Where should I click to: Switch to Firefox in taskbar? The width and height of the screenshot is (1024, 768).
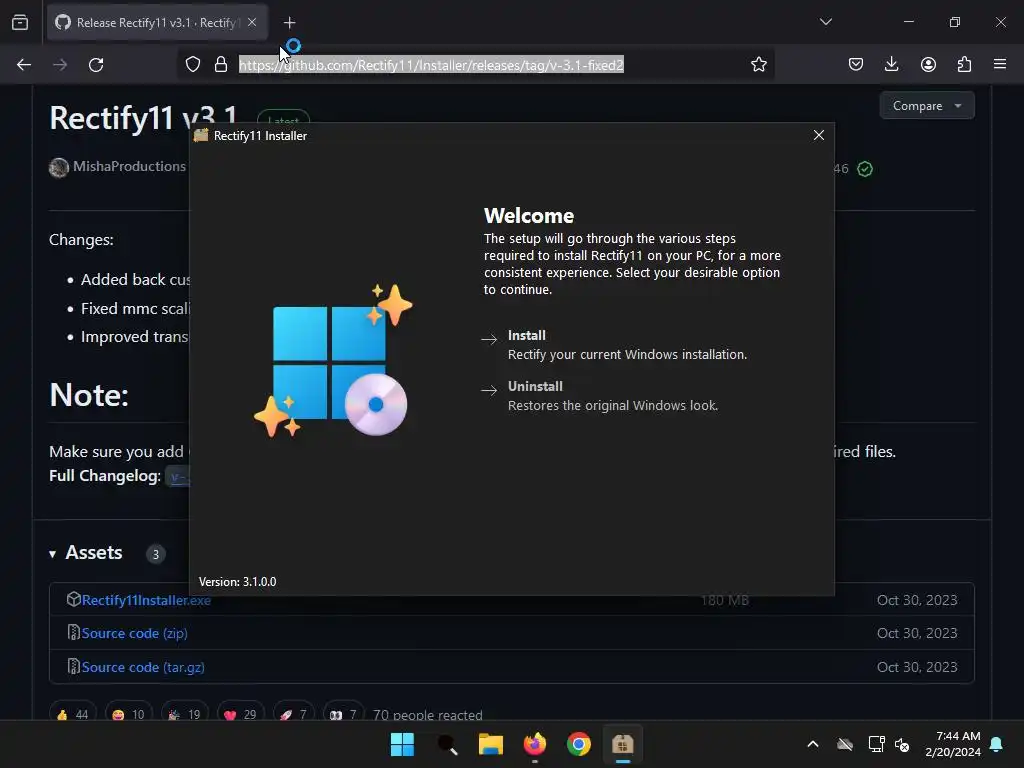535,744
